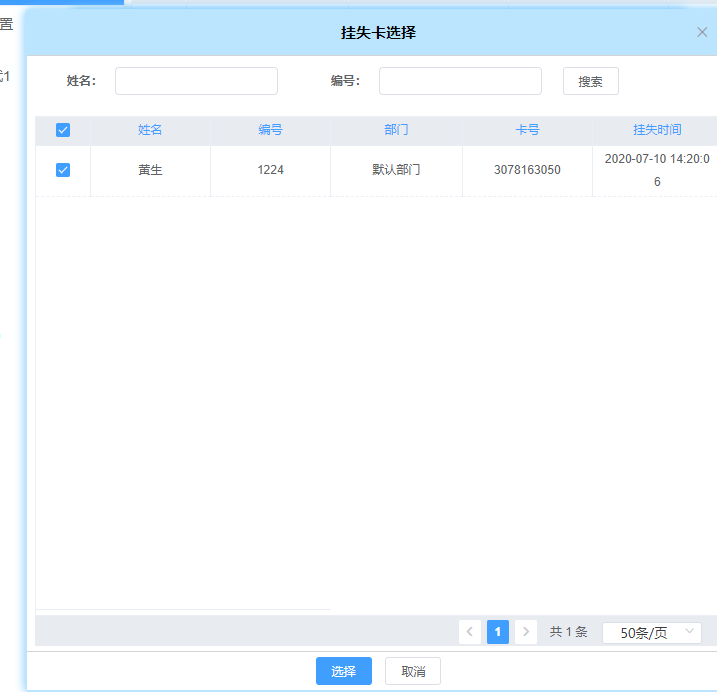Click the 部门 column header
717x692 pixels.
pos(396,130)
